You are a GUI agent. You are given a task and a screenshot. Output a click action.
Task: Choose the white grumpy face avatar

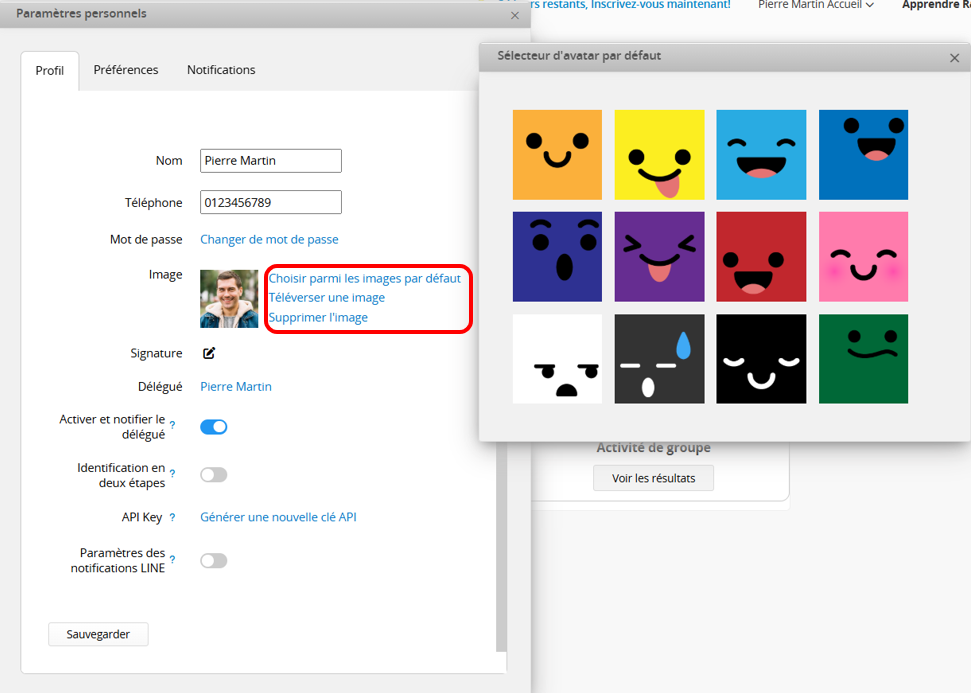(557, 359)
